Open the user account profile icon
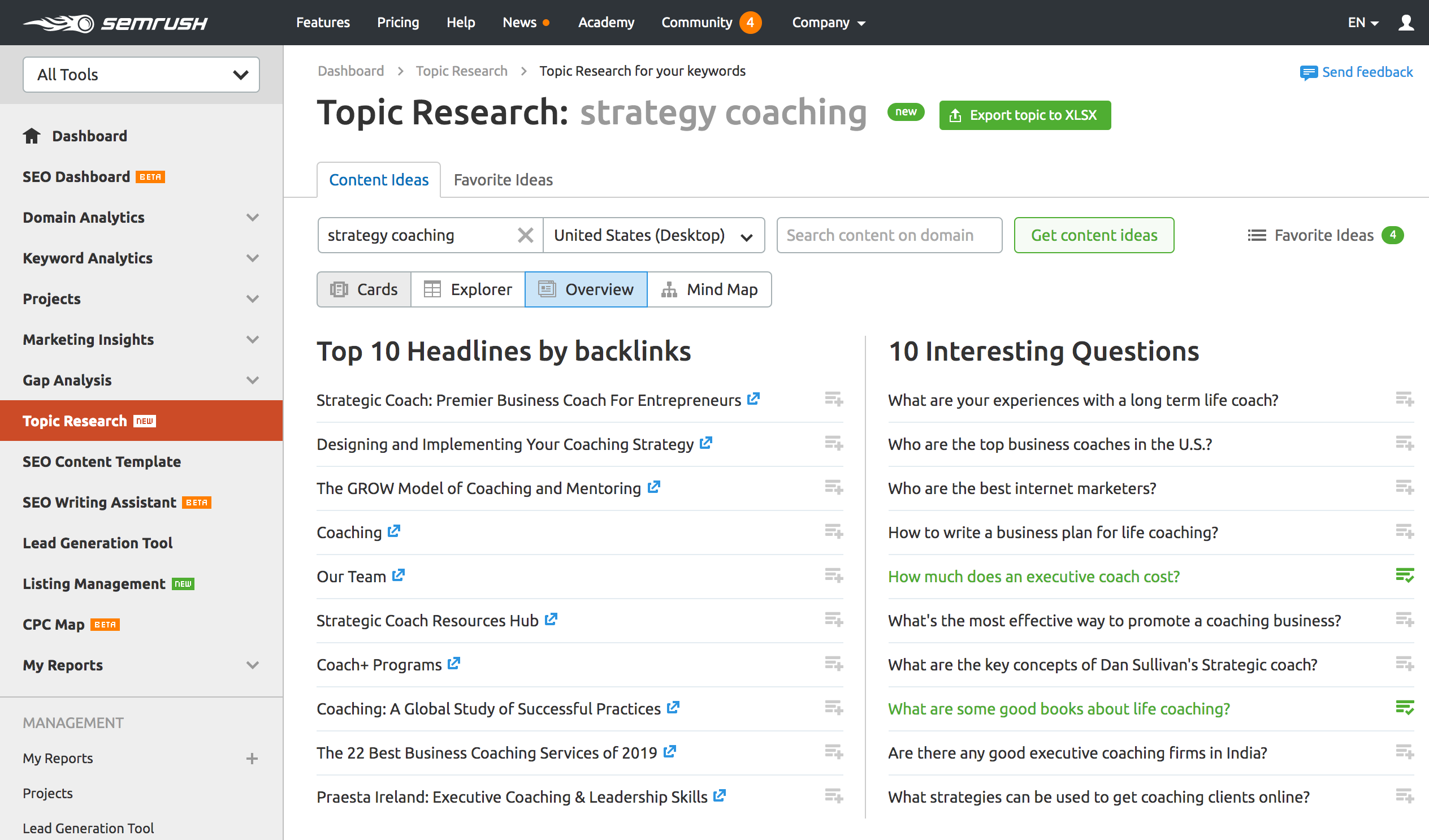This screenshot has height=840, width=1429. click(1406, 23)
